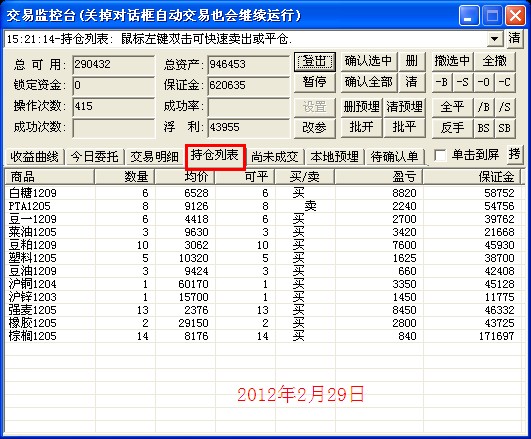Click the -B cancel buy orders button

coord(442,82)
